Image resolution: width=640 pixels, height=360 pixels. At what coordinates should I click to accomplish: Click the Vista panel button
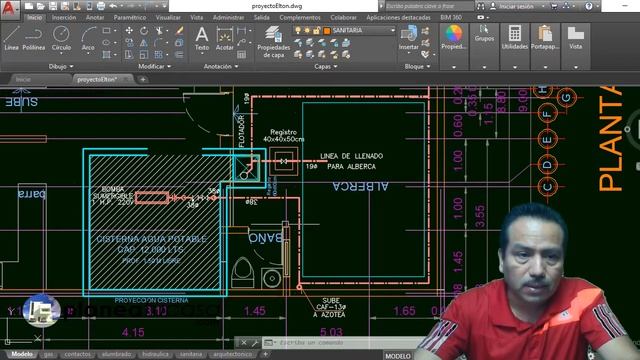[x=576, y=38]
